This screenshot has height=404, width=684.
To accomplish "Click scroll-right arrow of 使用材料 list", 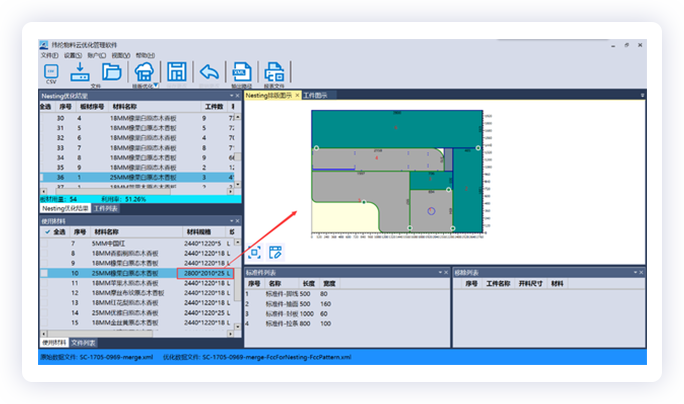I will [x=230, y=334].
